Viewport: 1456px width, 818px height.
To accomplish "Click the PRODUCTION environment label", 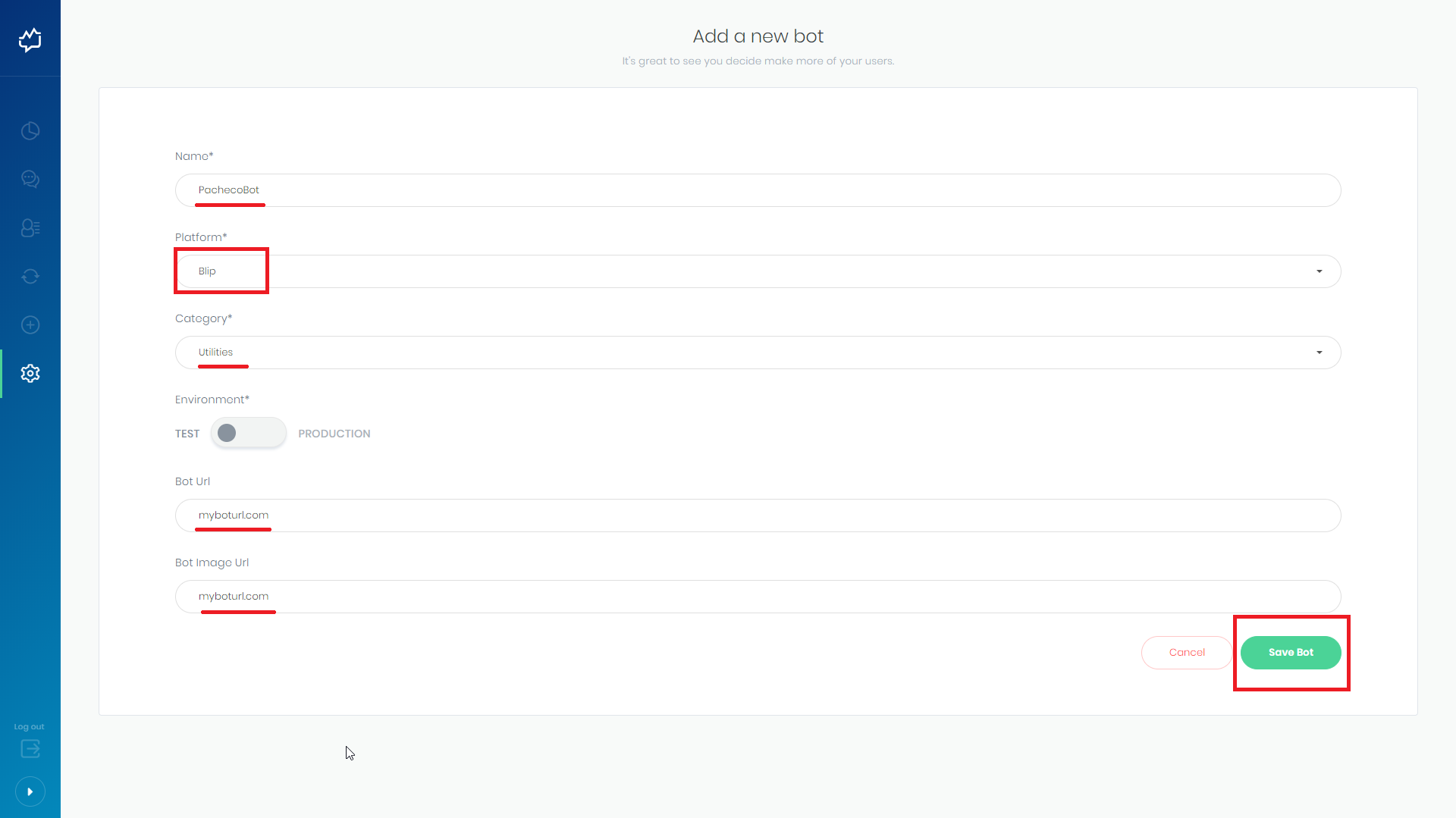I will click(334, 434).
